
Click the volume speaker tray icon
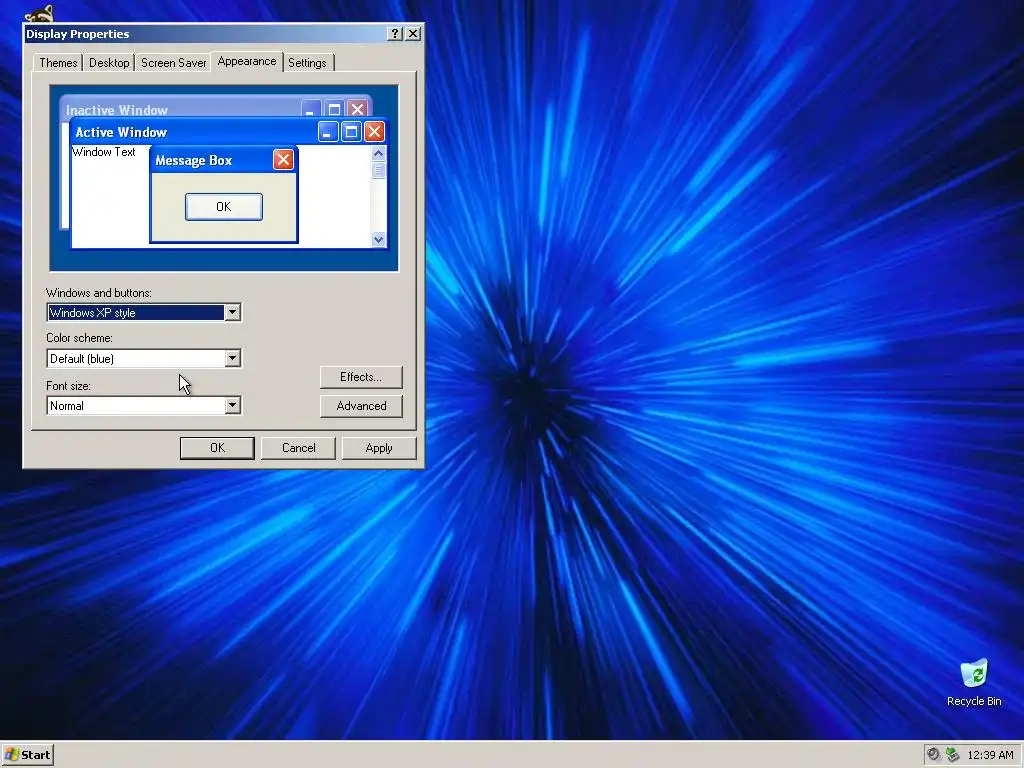point(934,755)
